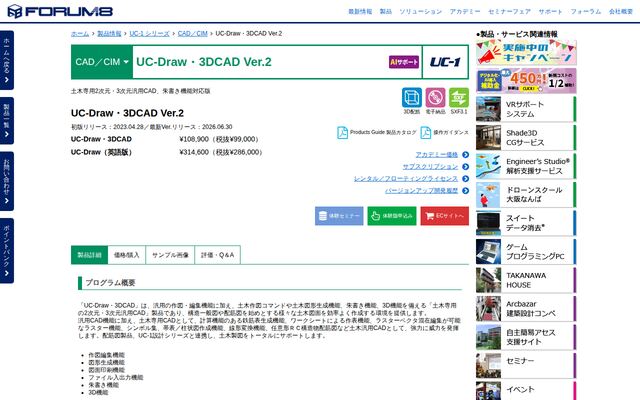Viewport: 640px width, 400px height.
Task: Open アカデミー in the top navigation
Action: tap(465, 11)
